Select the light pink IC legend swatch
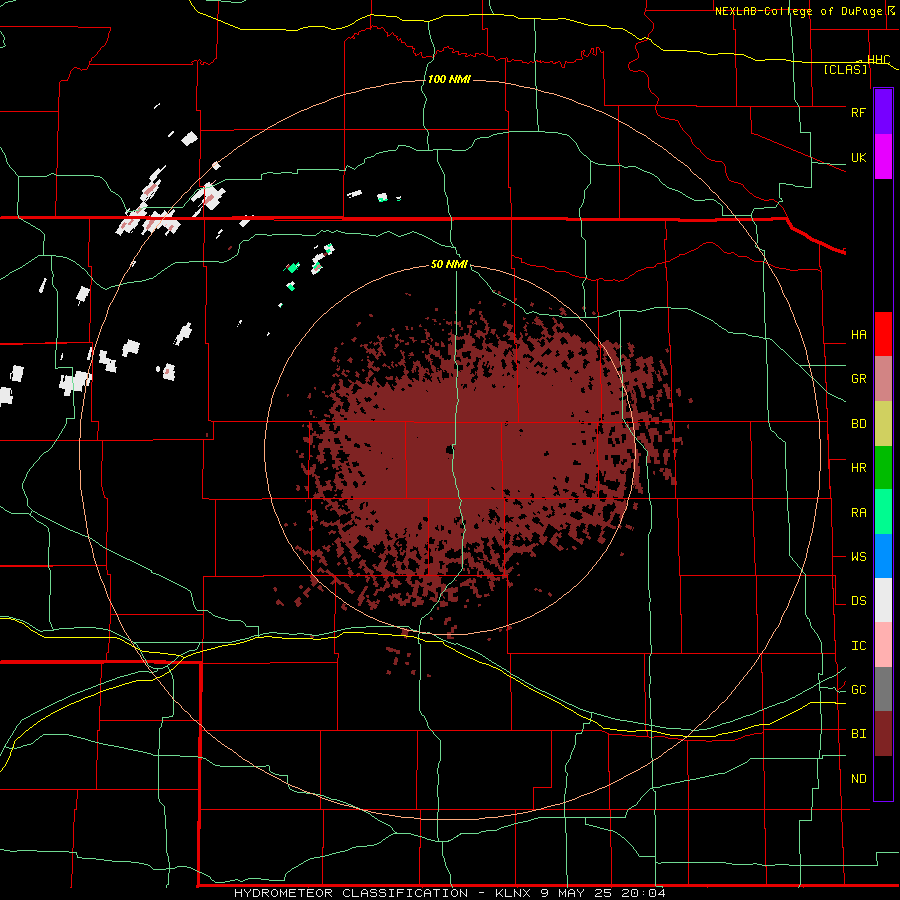The width and height of the screenshot is (900, 900). click(x=883, y=645)
